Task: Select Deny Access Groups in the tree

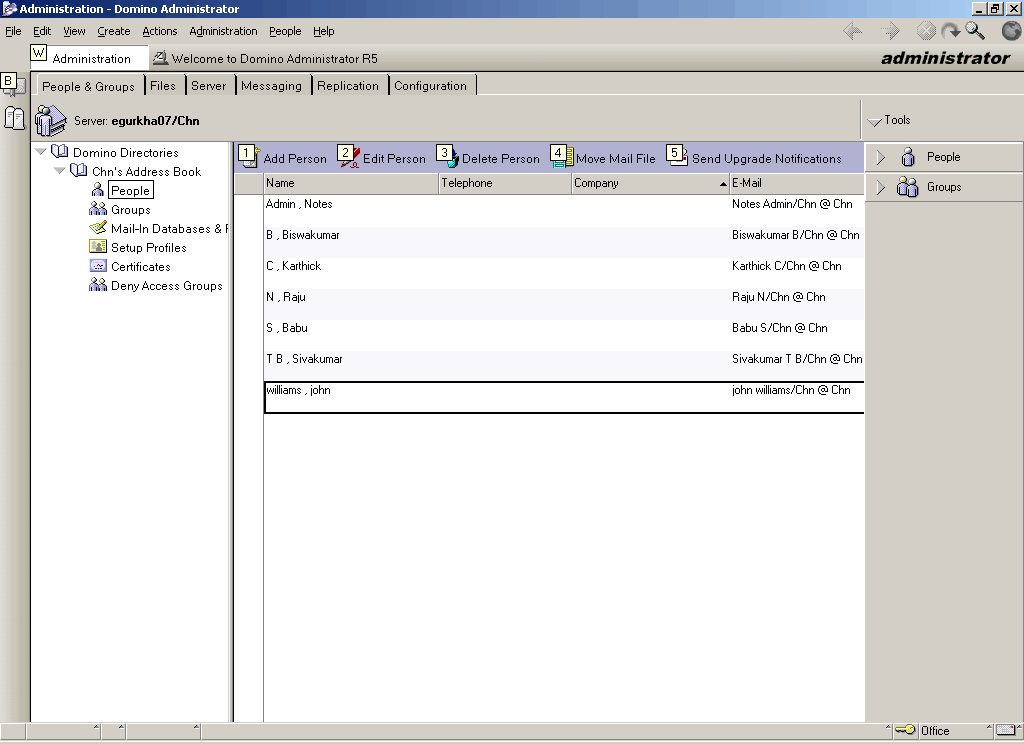Action: tap(167, 285)
